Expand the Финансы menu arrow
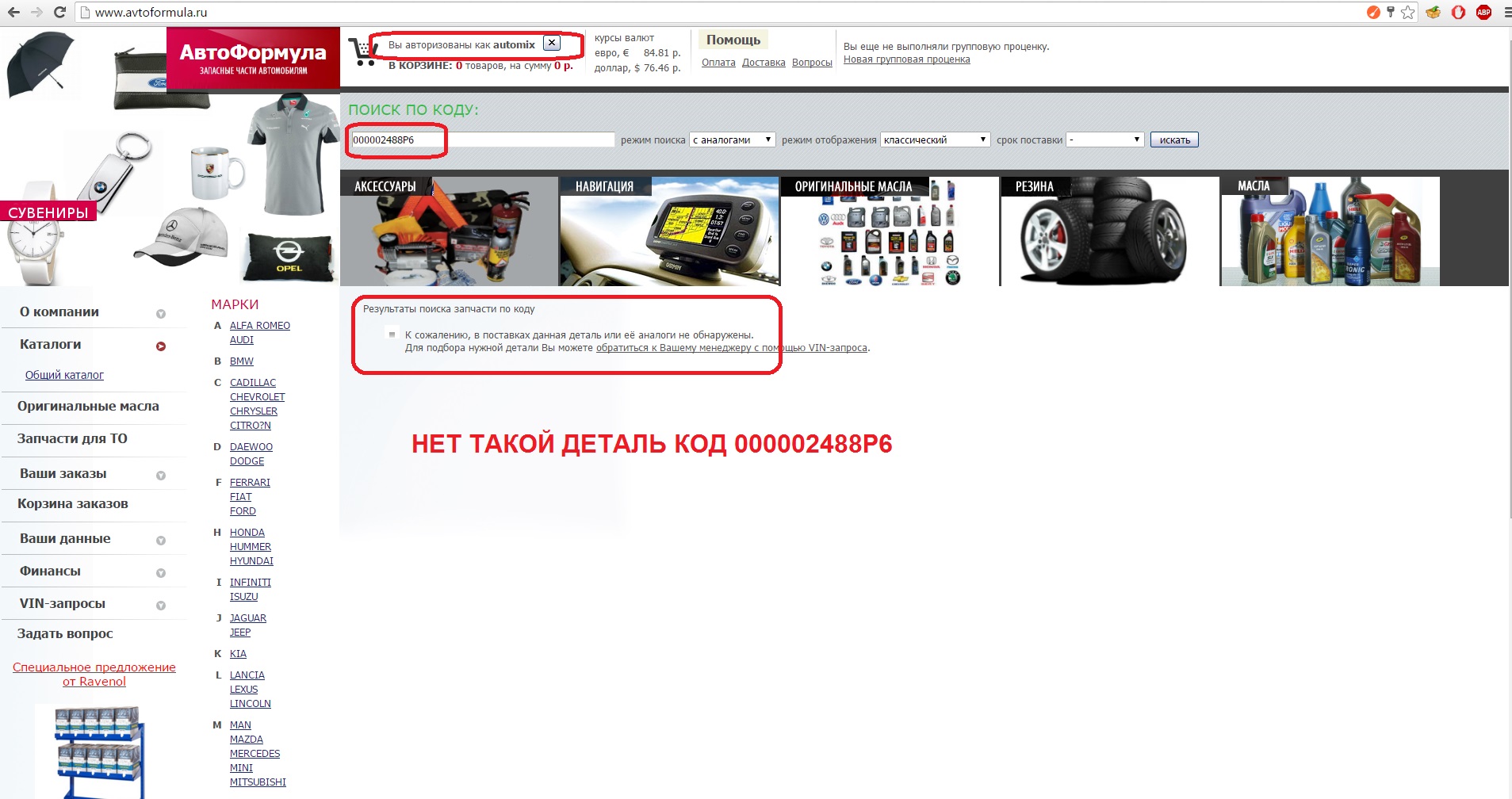This screenshot has width=1512, height=799. (x=161, y=573)
